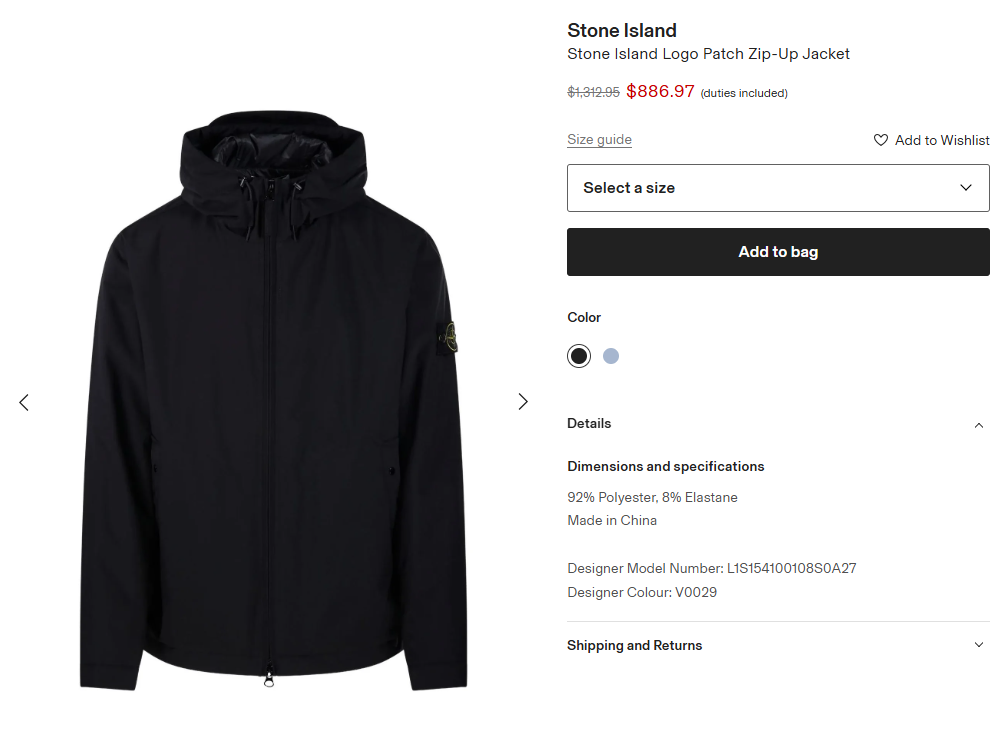Open the Size guide link
This screenshot has height=740, width=1002.
pyautogui.click(x=599, y=140)
